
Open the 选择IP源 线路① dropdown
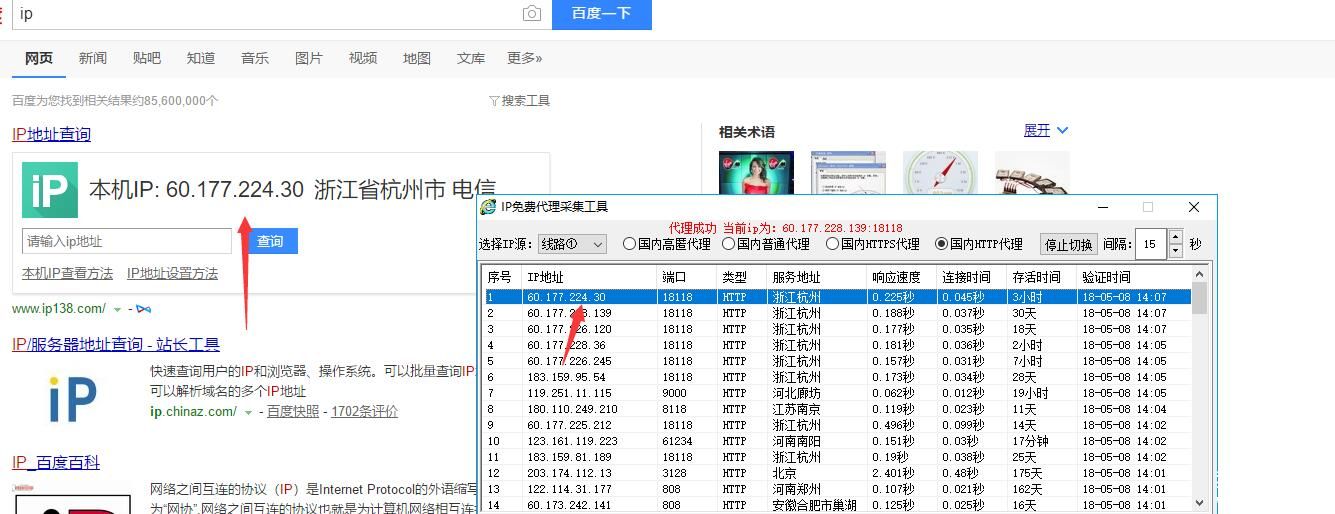point(572,244)
